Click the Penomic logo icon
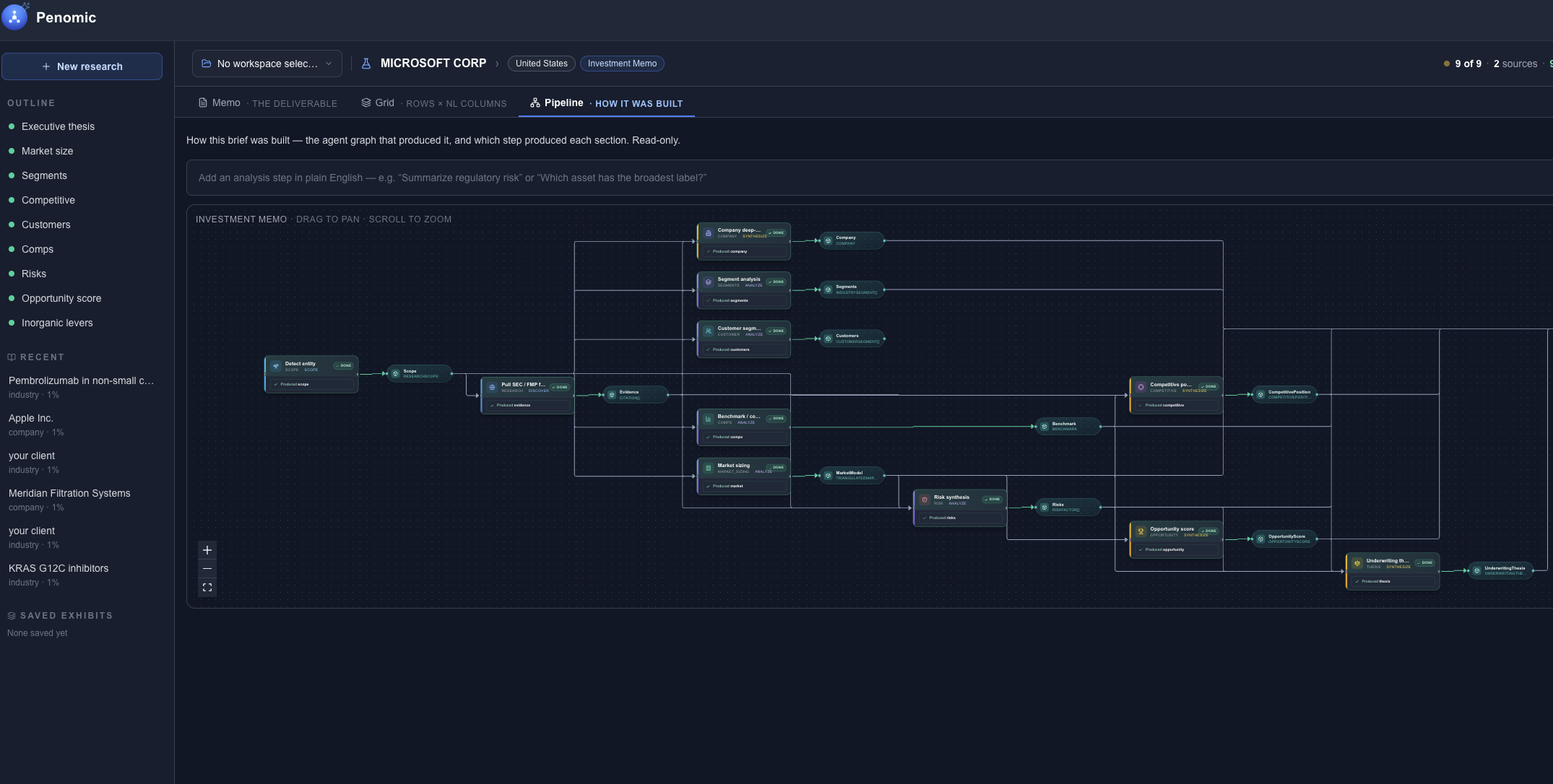 [14, 17]
